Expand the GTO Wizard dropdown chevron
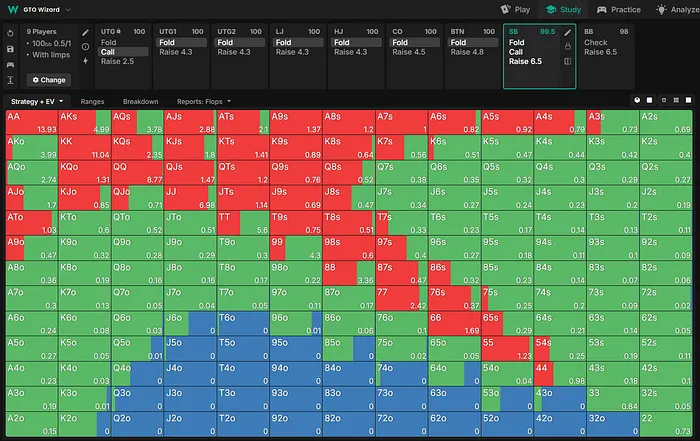The height and width of the screenshot is (441, 700). 69,8
